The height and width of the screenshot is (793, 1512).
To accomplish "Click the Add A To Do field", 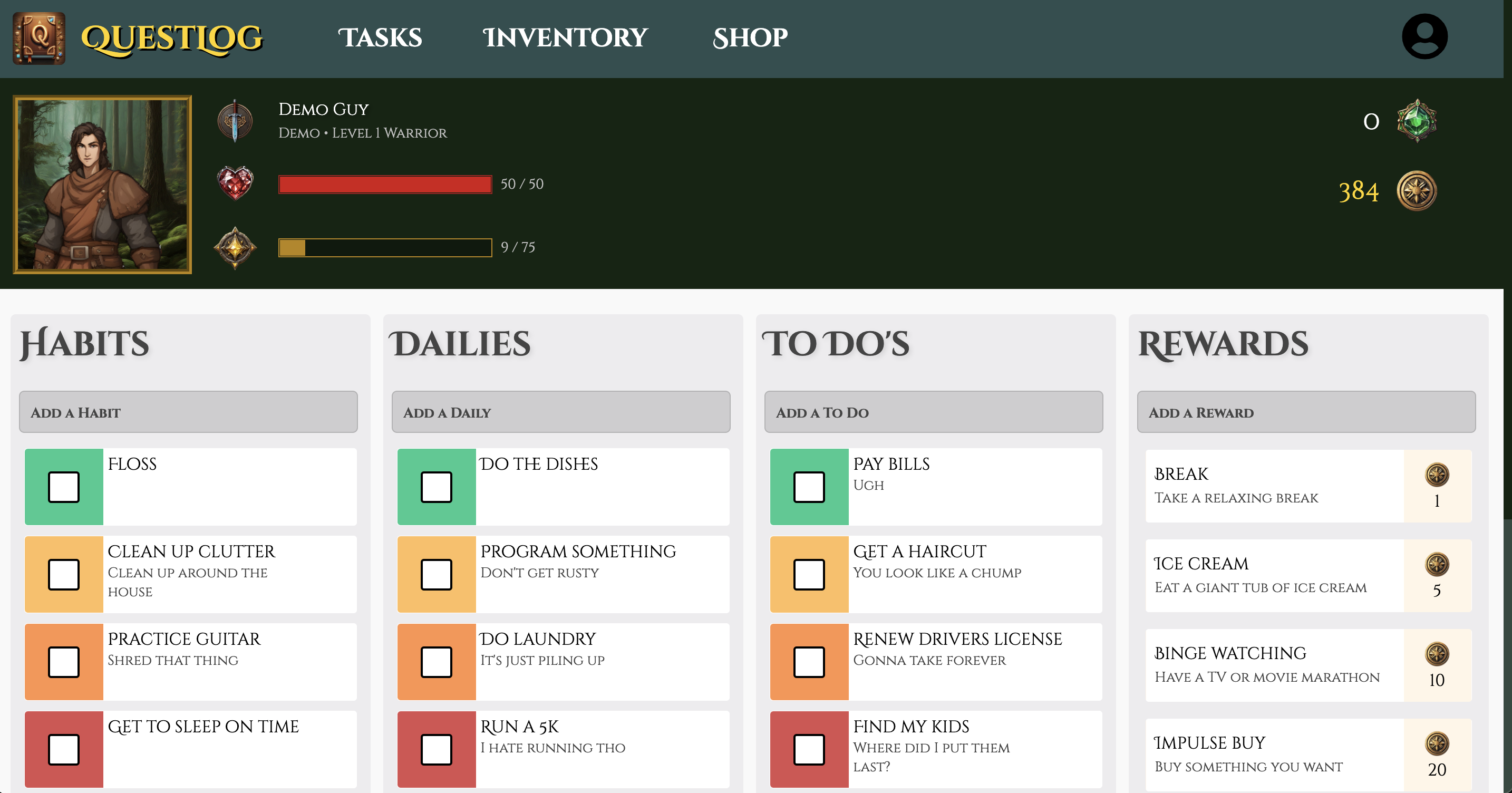I will [934, 412].
